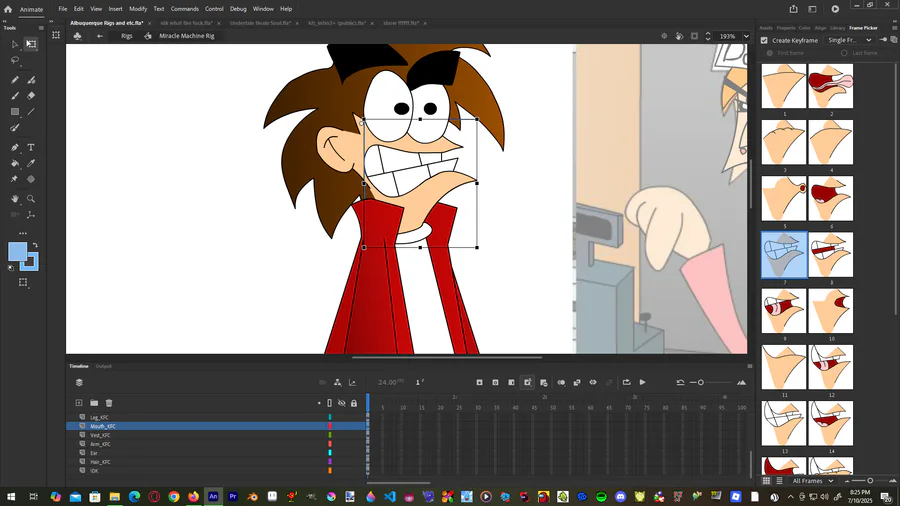Open the Timeline panel options menu
The width and height of the screenshot is (900, 506).
(x=750, y=366)
